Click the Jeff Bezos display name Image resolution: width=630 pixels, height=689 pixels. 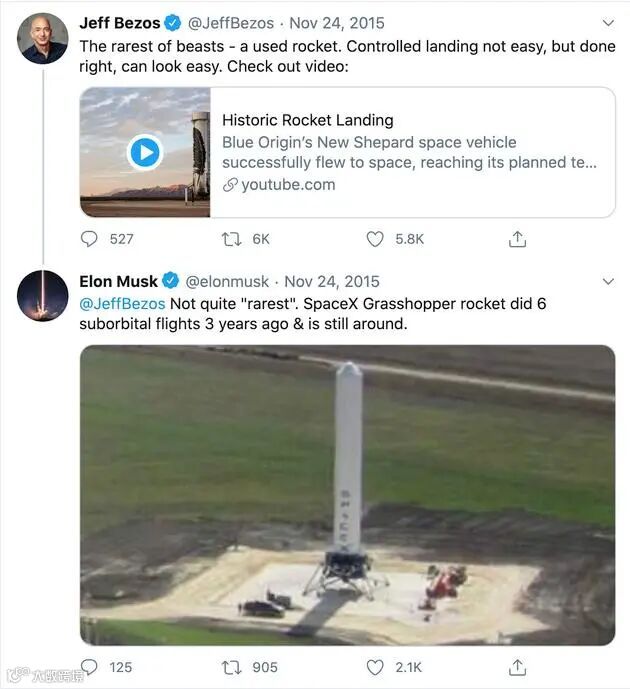(x=119, y=22)
